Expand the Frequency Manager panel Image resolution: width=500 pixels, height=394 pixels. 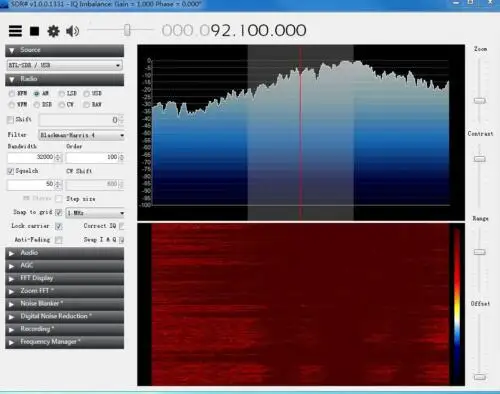pos(64,342)
